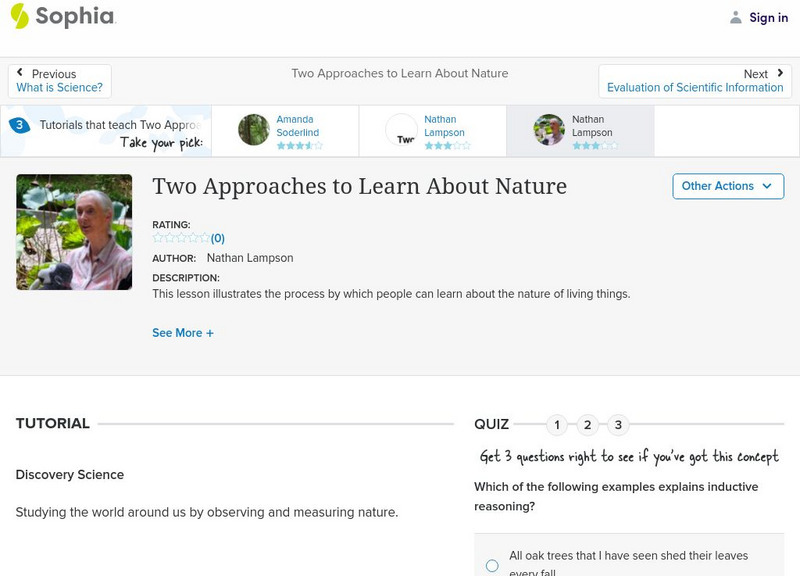
Task: Open Amanda Soderlind's avatar picture
Action: pyautogui.click(x=253, y=130)
